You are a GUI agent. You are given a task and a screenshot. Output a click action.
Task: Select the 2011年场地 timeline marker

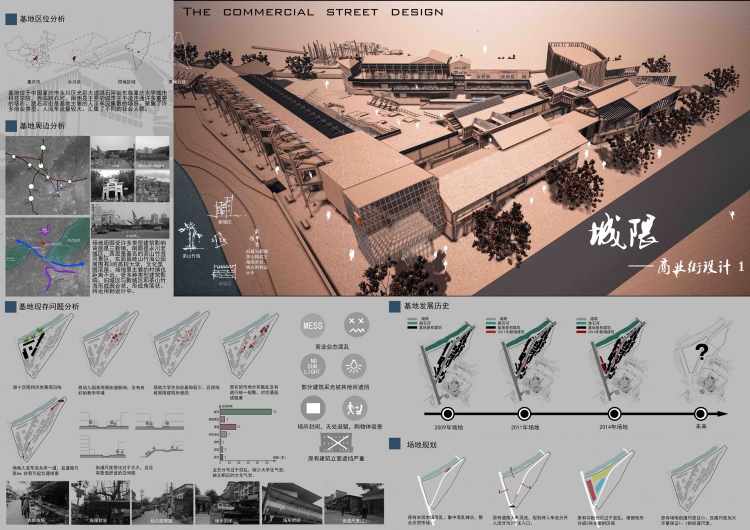click(x=524, y=414)
